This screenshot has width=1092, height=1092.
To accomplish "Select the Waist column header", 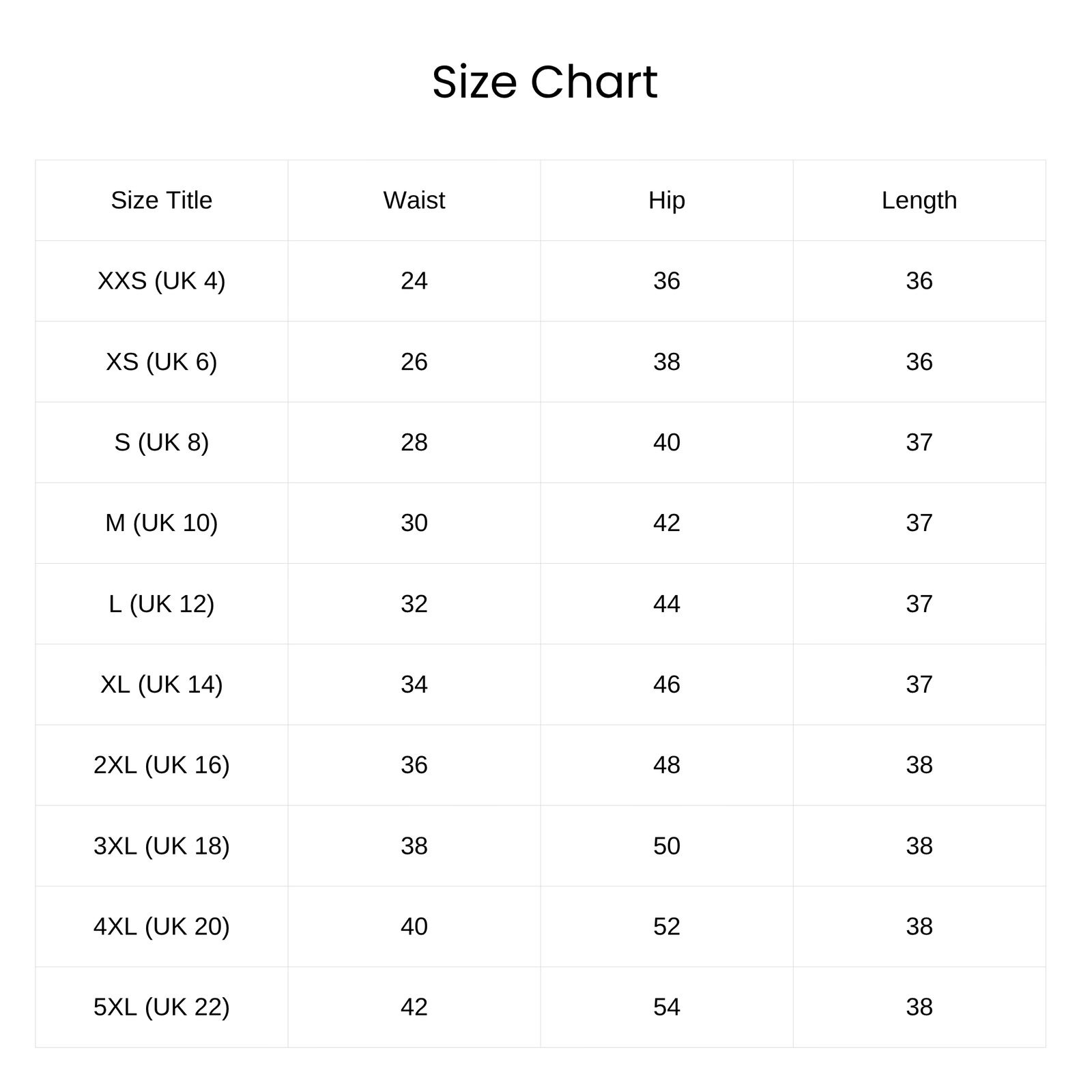I will [414, 201].
